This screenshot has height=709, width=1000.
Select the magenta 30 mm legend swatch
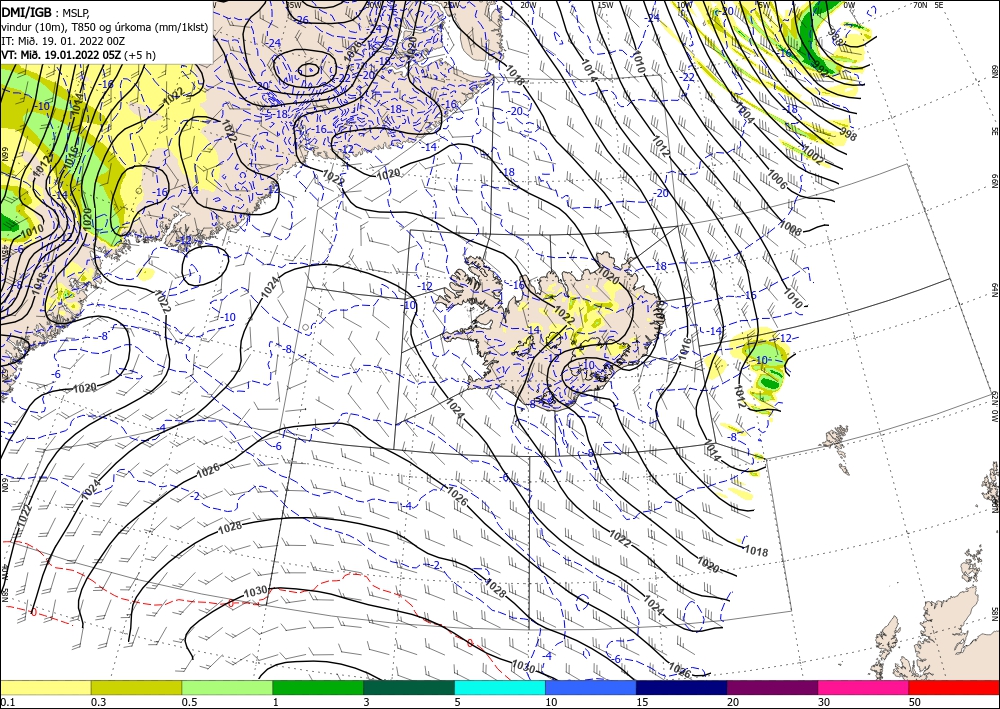pyautogui.click(x=864, y=687)
